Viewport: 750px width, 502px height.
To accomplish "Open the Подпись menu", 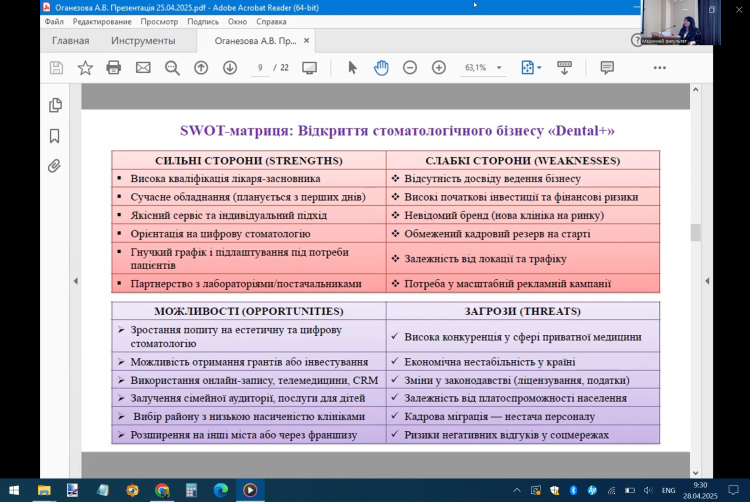I will [203, 22].
